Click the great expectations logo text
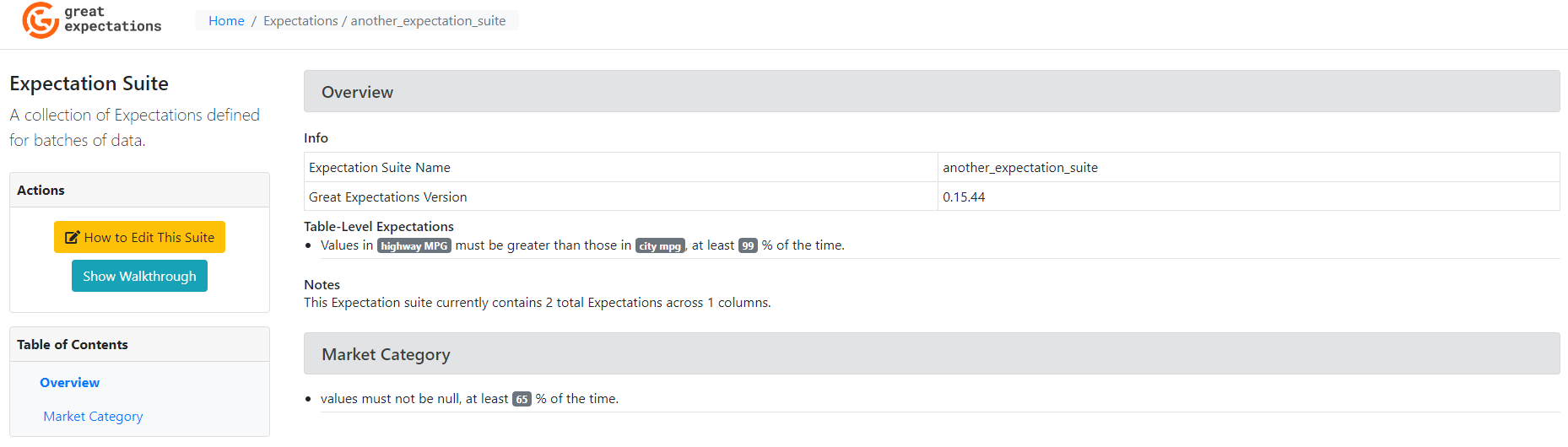This screenshot has height=447, width=1568. click(x=112, y=19)
